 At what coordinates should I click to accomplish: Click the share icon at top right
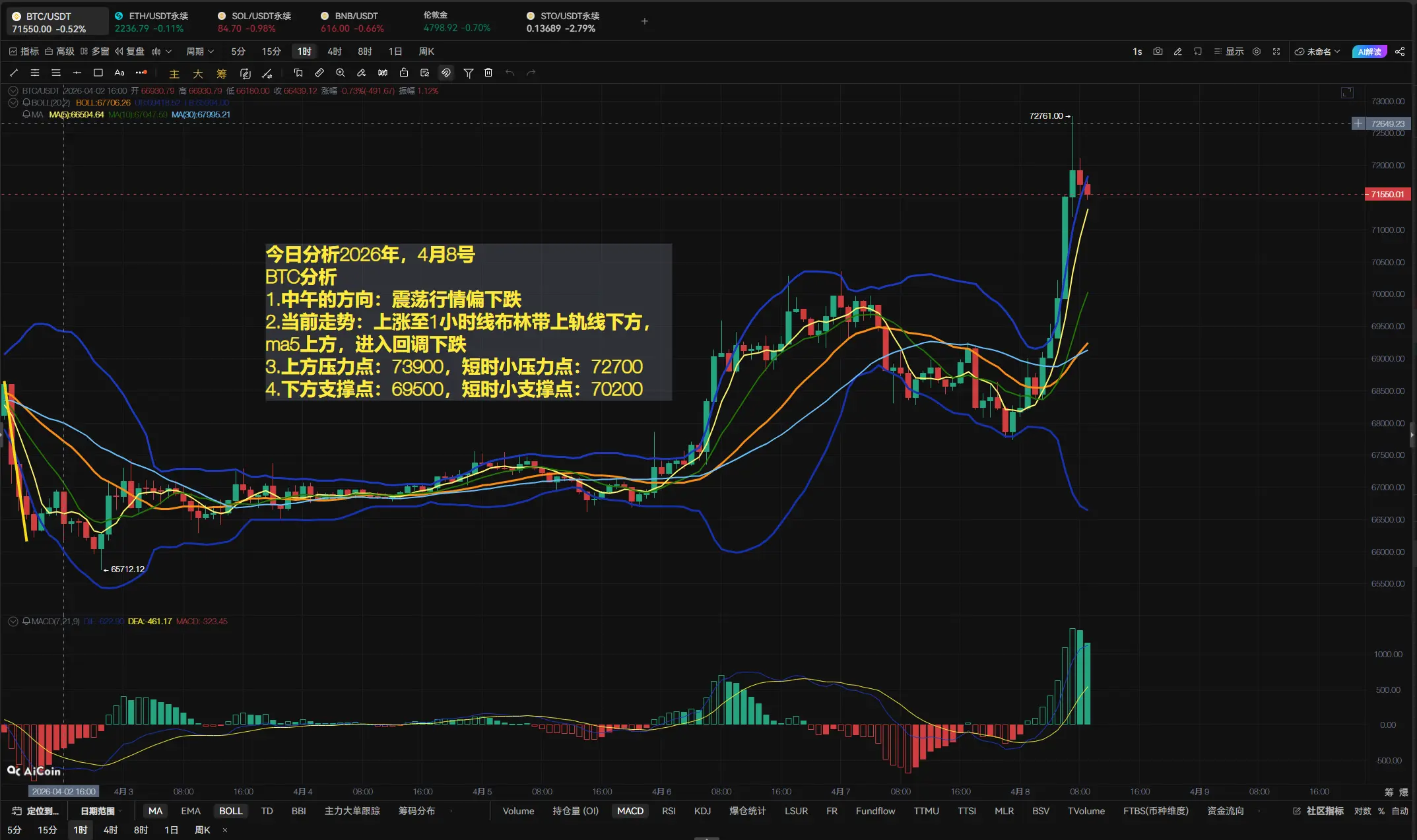(1400, 51)
